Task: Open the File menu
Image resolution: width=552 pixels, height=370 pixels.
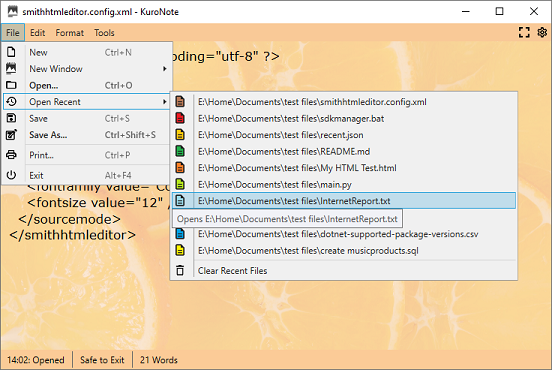Action: pos(13,33)
